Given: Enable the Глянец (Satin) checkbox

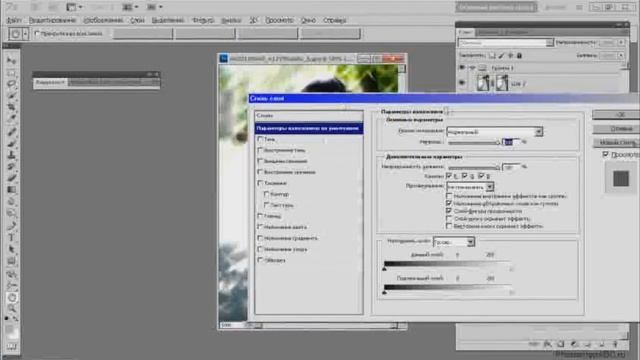Looking at the screenshot, I should pos(260,216).
